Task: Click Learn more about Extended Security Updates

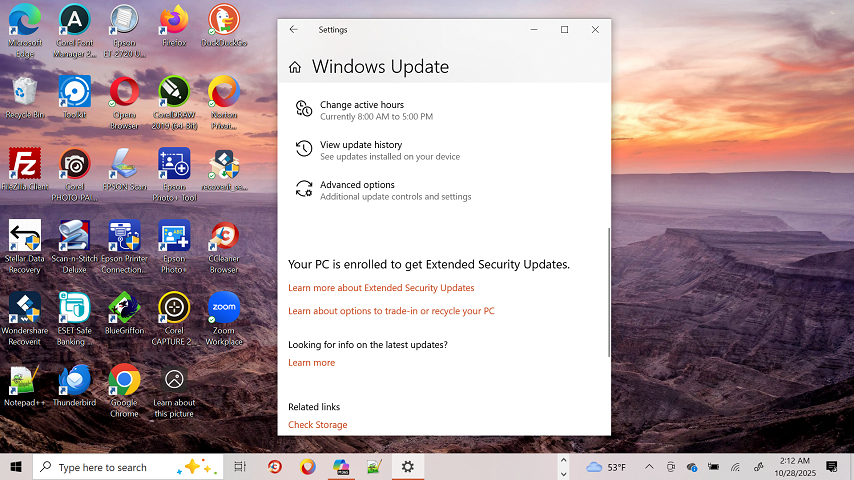Action: point(381,288)
